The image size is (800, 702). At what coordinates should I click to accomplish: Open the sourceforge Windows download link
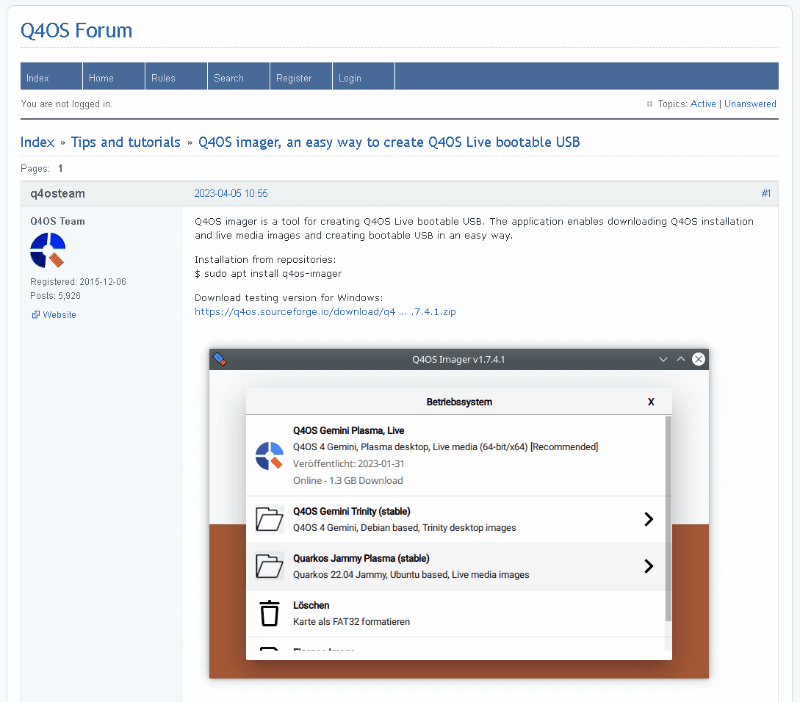[325, 312]
